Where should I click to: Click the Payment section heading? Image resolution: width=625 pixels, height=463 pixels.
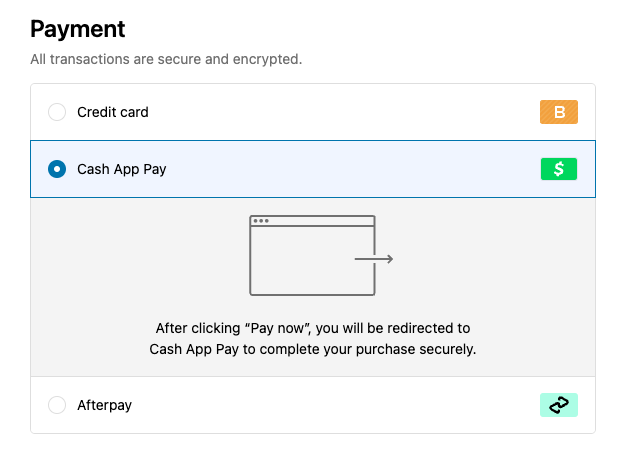[79, 28]
